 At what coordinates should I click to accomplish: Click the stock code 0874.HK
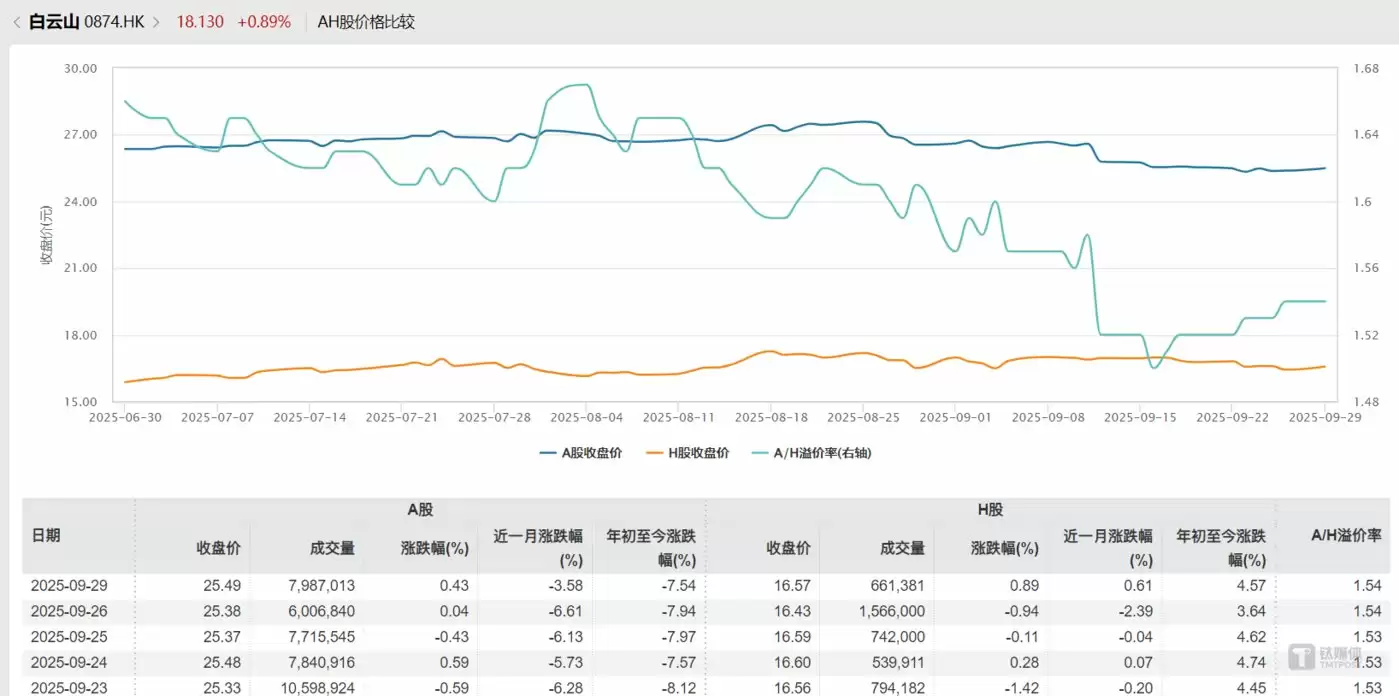[x=112, y=20]
